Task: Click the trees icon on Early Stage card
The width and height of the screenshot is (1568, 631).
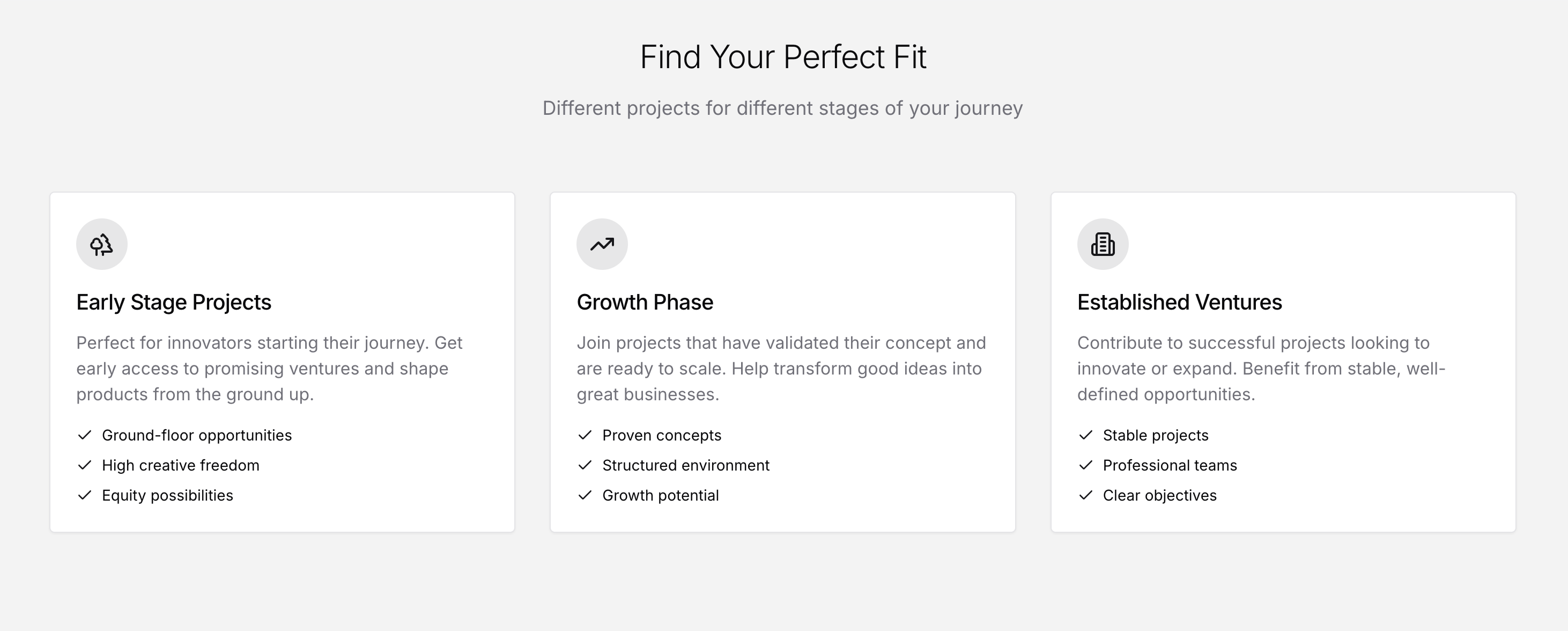Action: (102, 244)
